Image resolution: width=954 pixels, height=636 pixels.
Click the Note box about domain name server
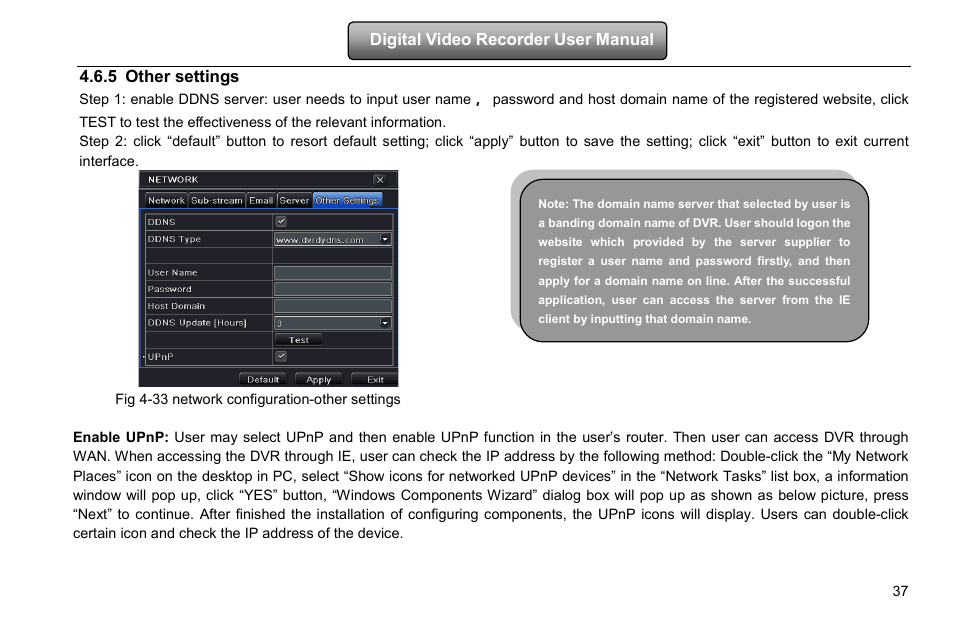point(694,260)
